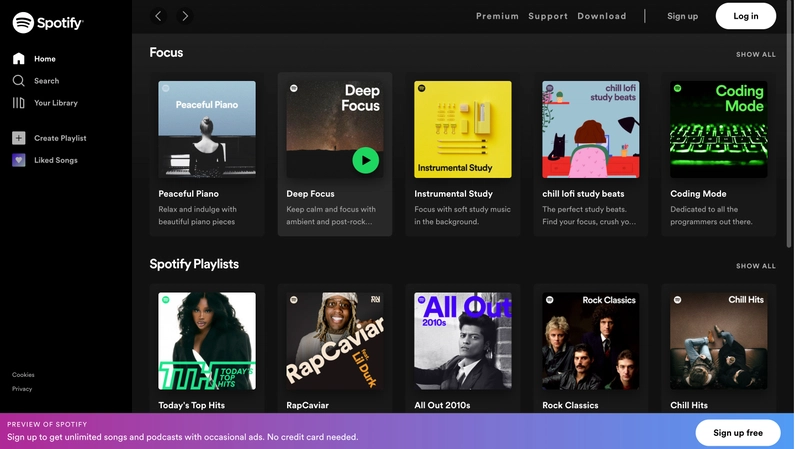Click Show All for the Focus section

tap(756, 54)
